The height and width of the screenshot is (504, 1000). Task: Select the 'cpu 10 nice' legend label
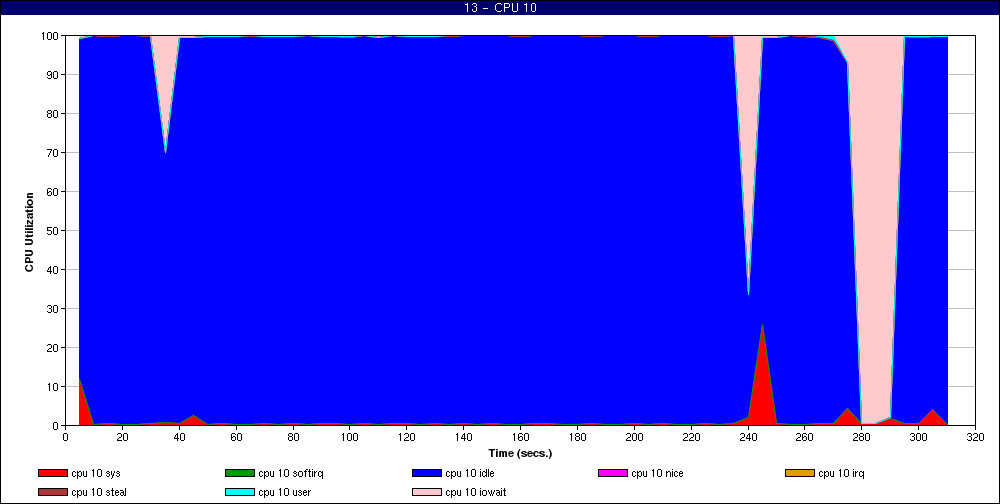coord(657,473)
